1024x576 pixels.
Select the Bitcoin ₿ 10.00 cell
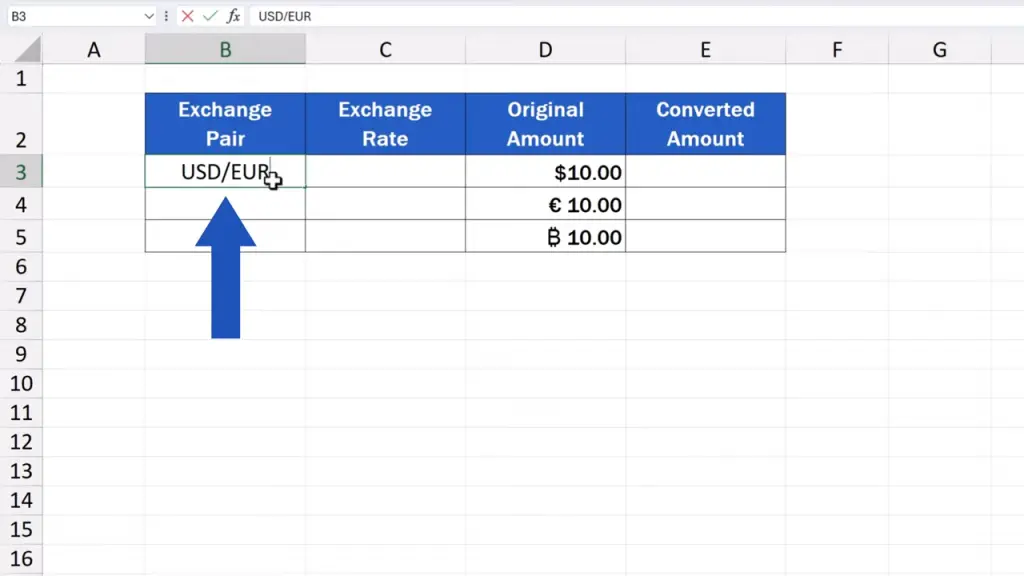545,237
